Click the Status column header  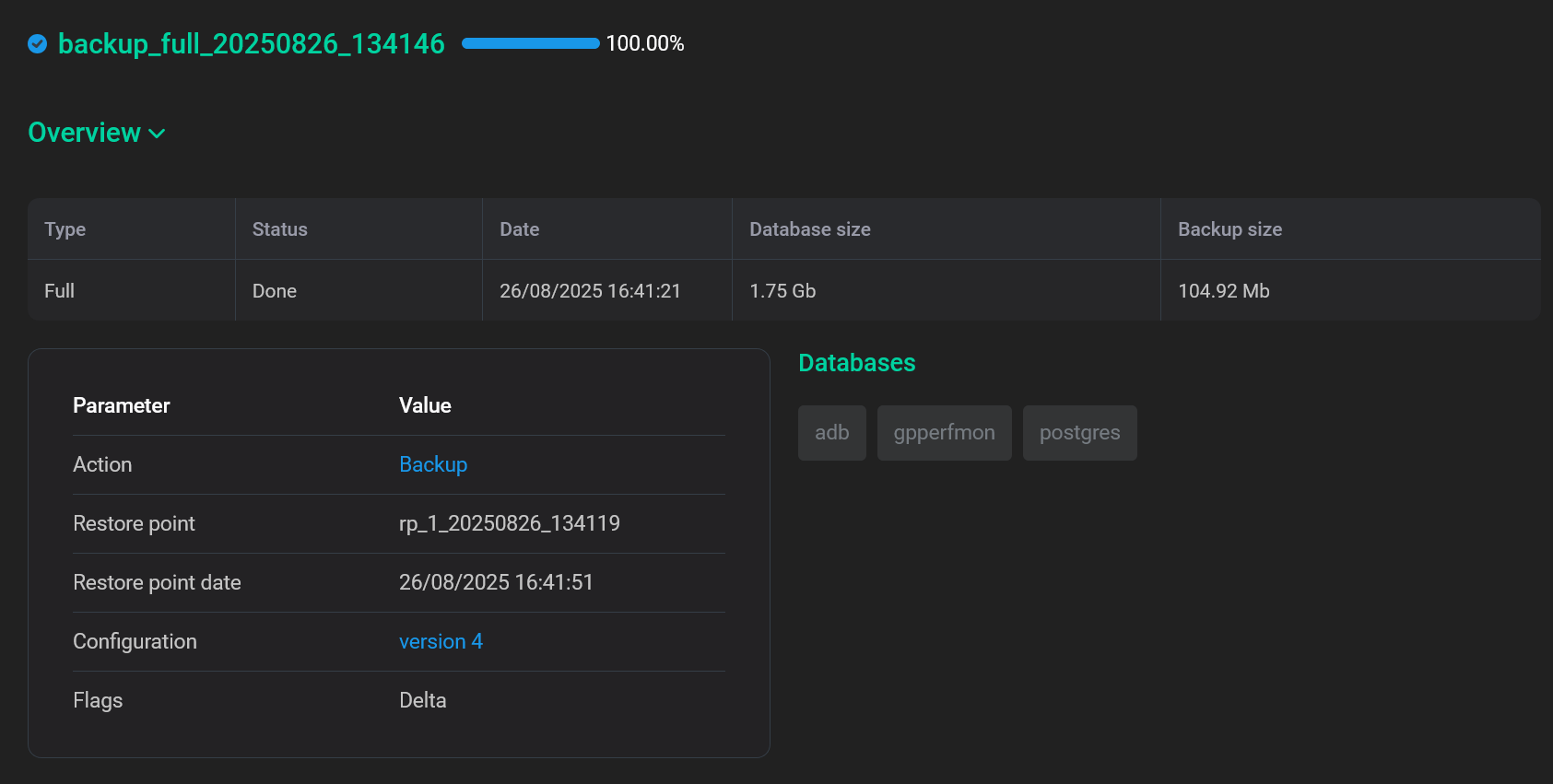tap(279, 229)
